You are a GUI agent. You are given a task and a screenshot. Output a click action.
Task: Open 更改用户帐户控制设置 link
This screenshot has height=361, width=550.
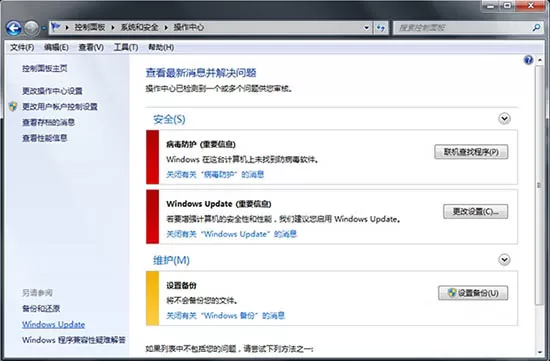60,107
